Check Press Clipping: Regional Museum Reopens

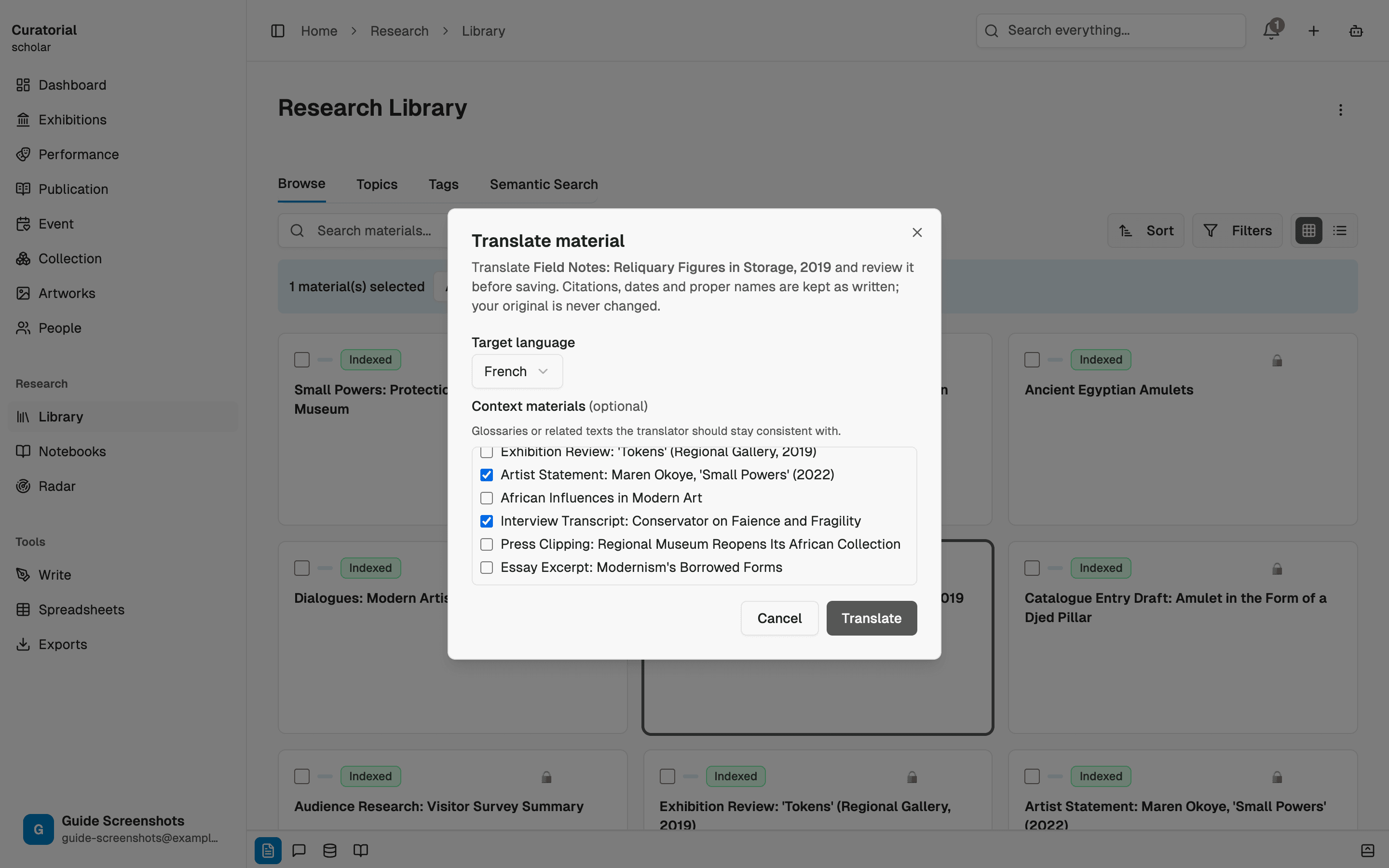coord(487,544)
